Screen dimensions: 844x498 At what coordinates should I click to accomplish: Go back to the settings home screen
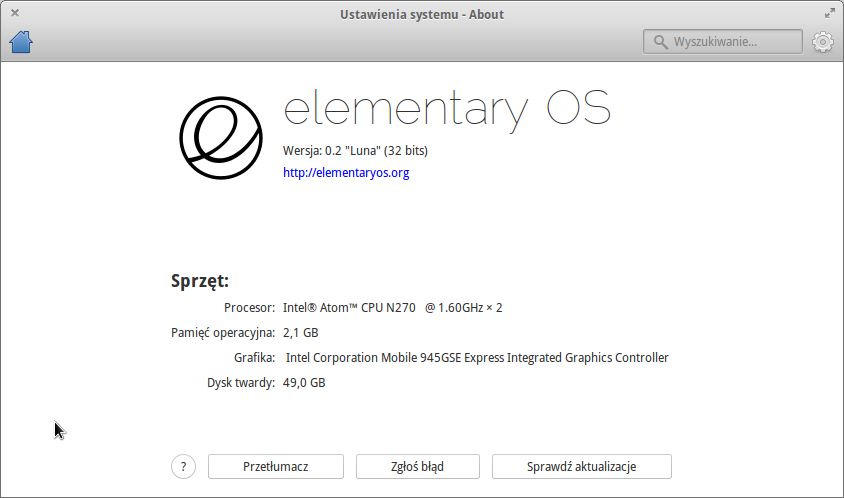tap(21, 42)
